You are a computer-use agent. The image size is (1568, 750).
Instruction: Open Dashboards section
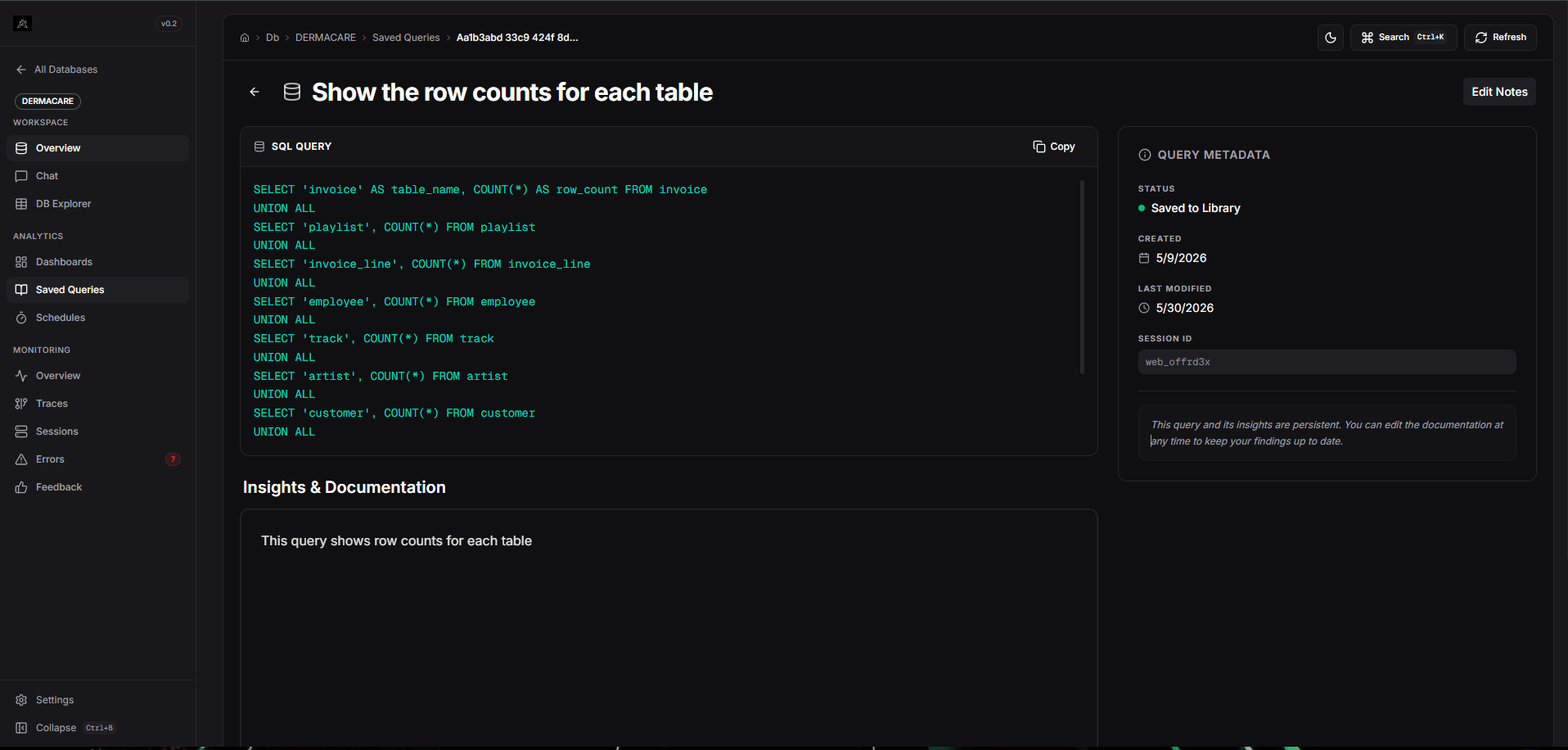click(x=97, y=262)
